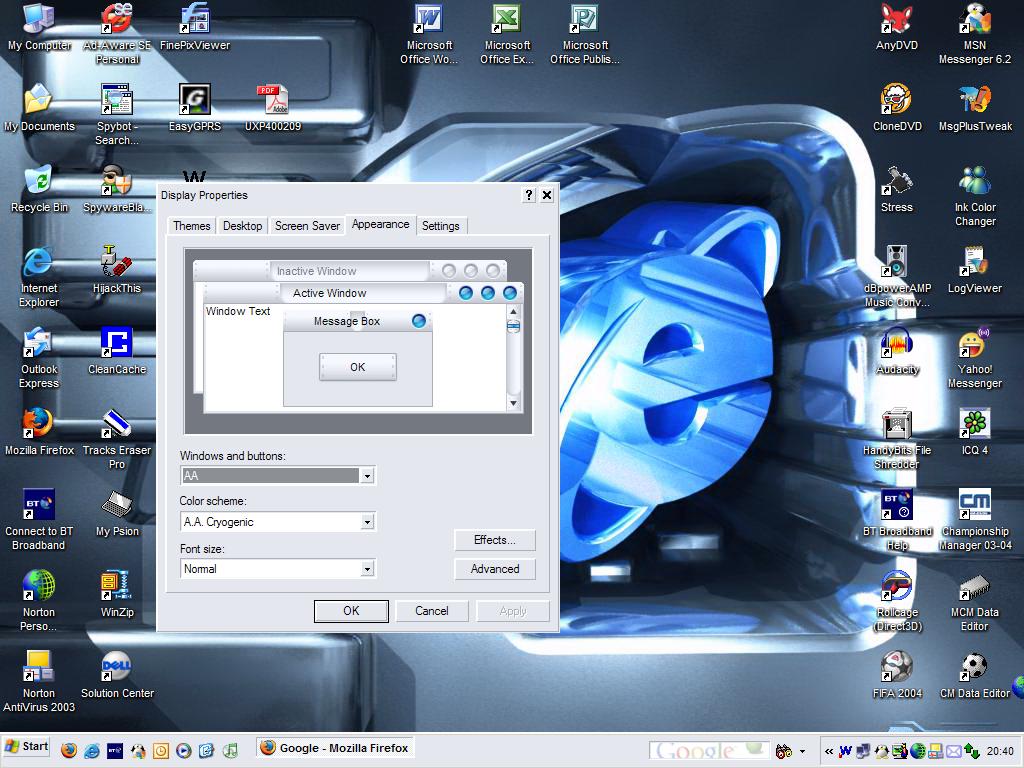1024x768 pixels.
Task: Confirm with the OK button beside Cancel
Action: (x=351, y=611)
